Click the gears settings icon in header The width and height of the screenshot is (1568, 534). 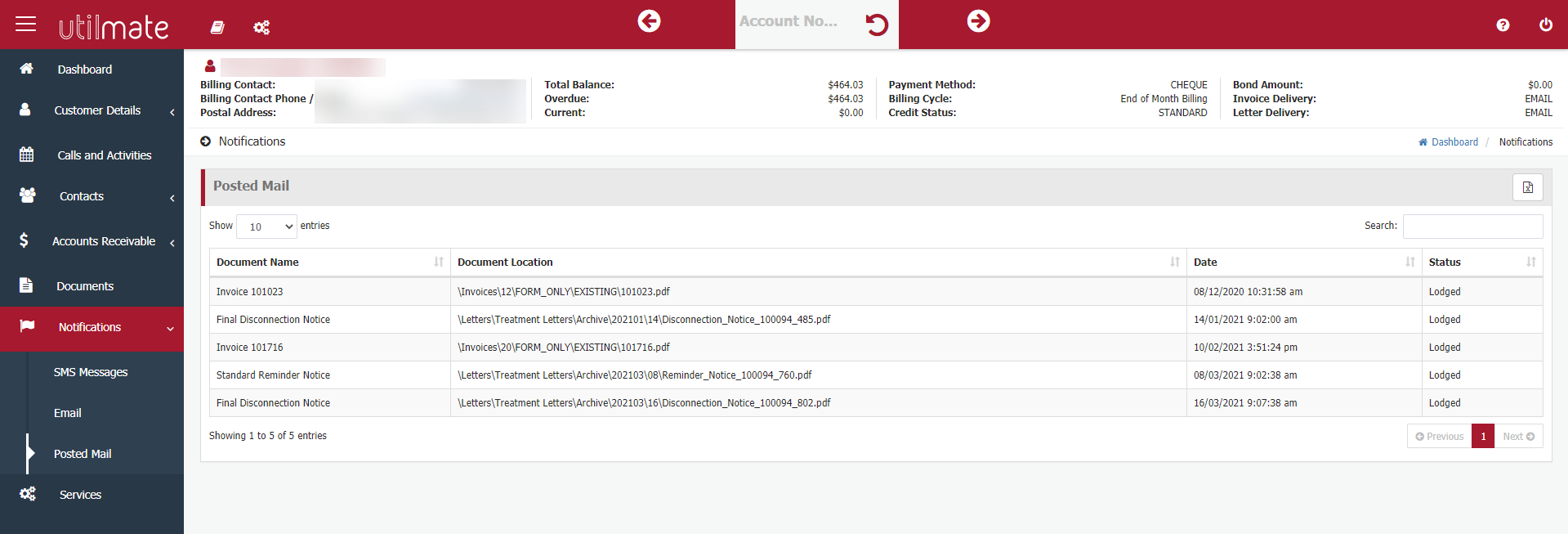(261, 27)
